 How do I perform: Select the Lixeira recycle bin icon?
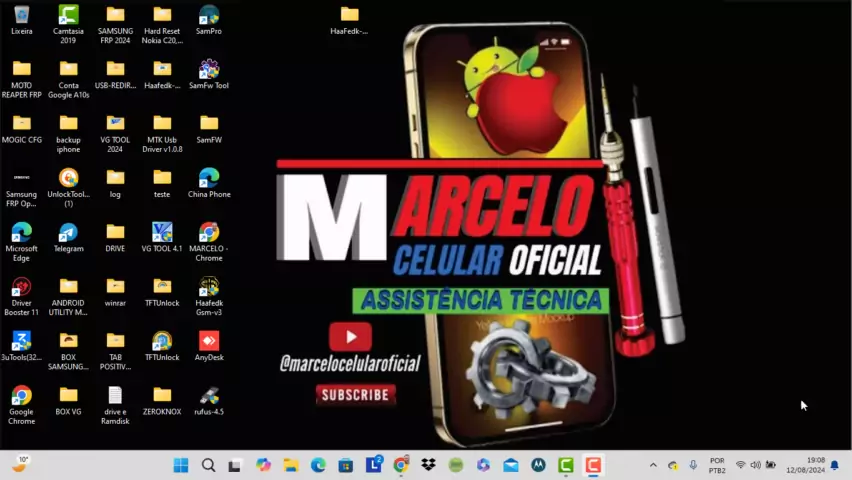point(21,16)
